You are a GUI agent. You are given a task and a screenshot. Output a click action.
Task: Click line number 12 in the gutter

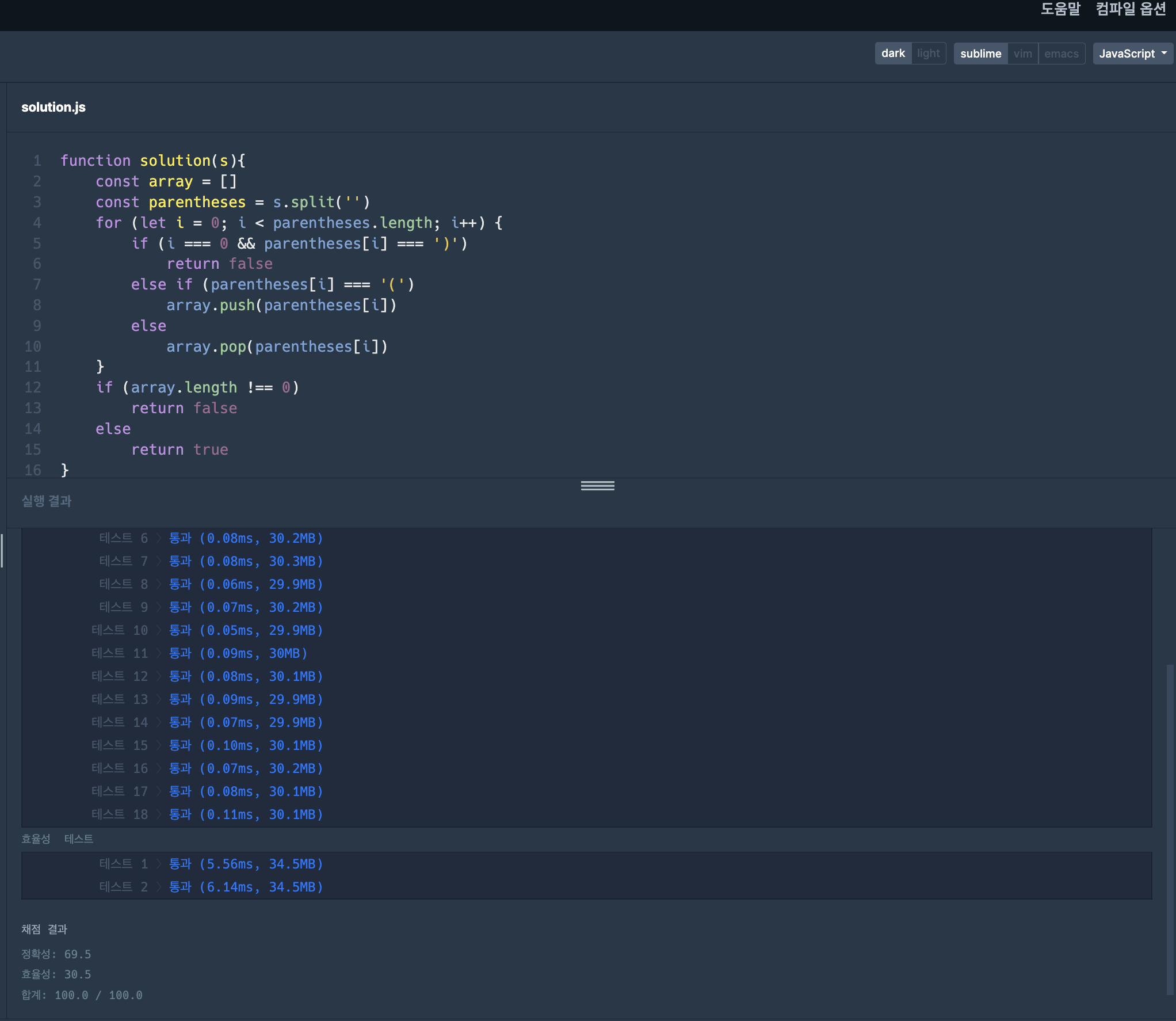point(33,387)
